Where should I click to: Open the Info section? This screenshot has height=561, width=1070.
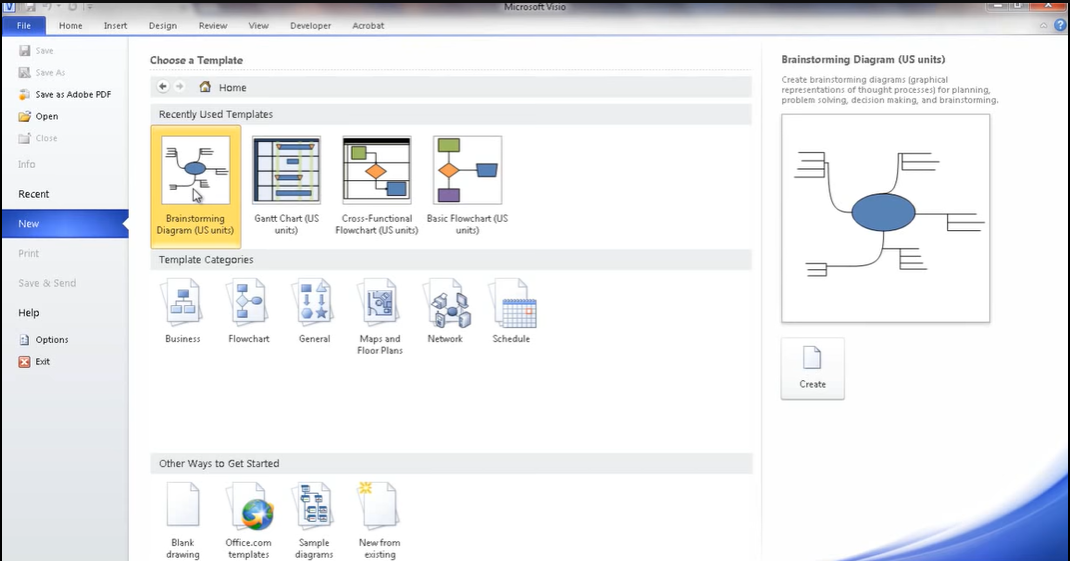(x=27, y=164)
